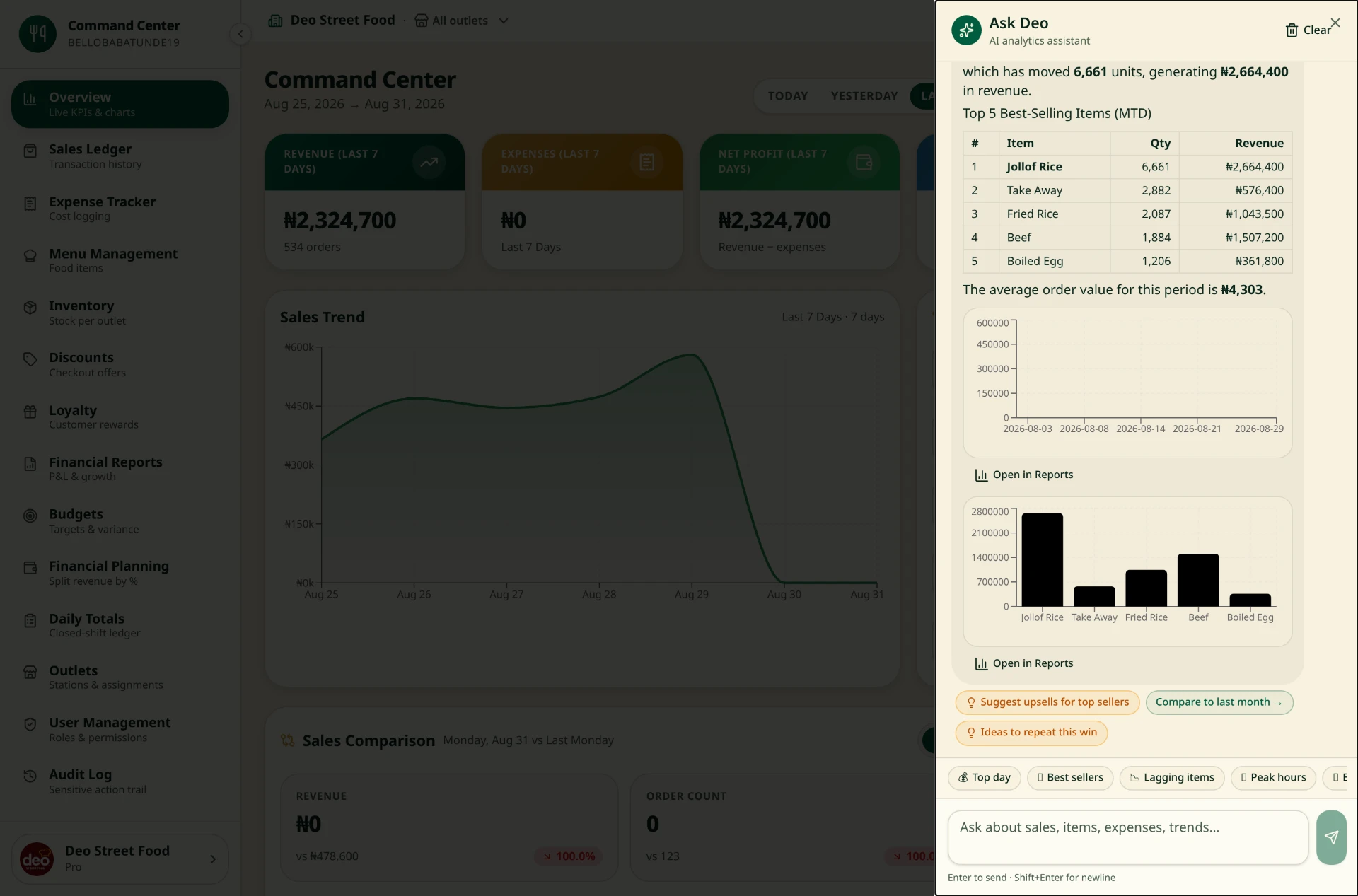Click the Command Center fork-and-knife logo
This screenshot has width=1358, height=896.
(x=37, y=34)
